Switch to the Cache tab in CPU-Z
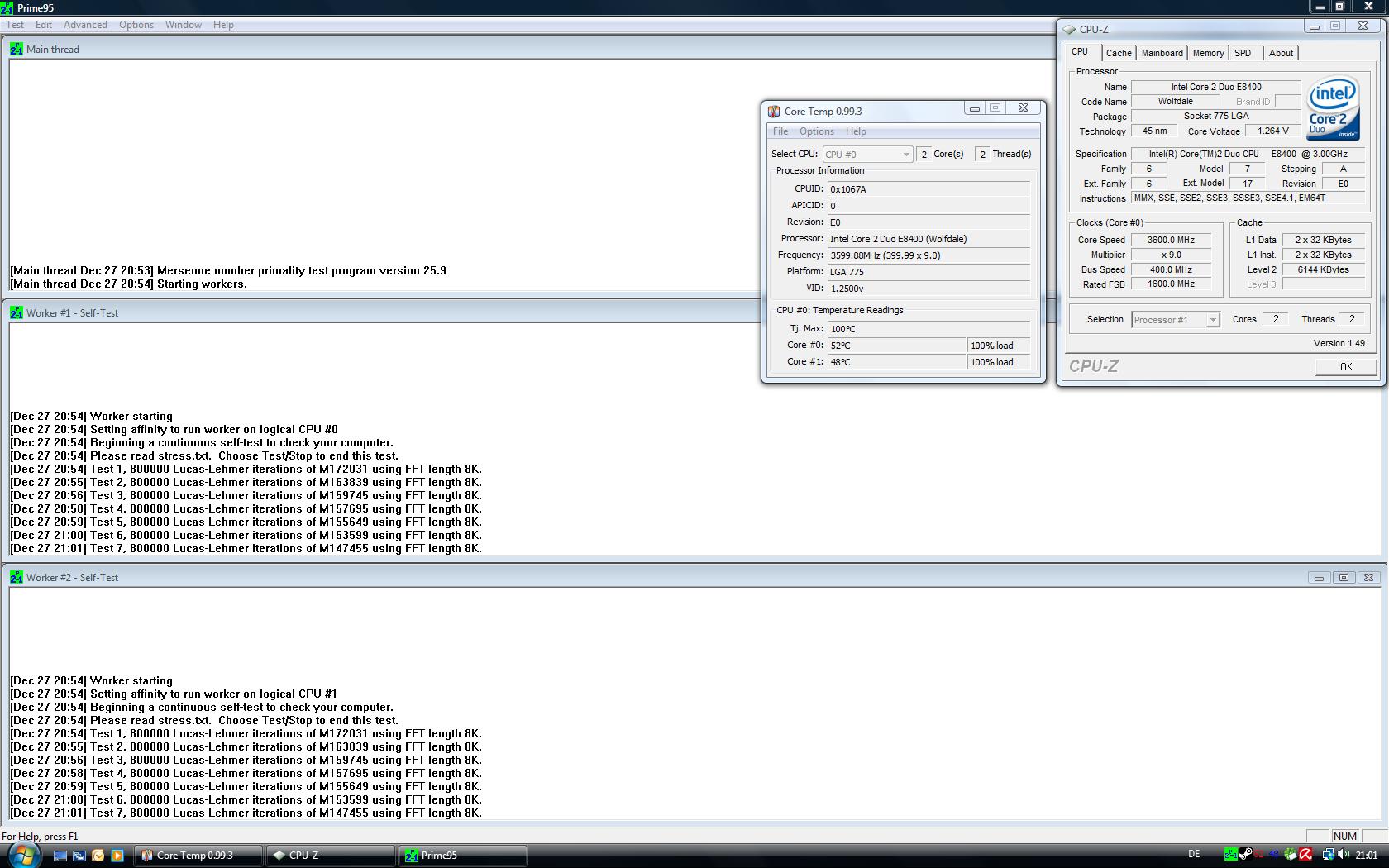 pyautogui.click(x=1119, y=53)
